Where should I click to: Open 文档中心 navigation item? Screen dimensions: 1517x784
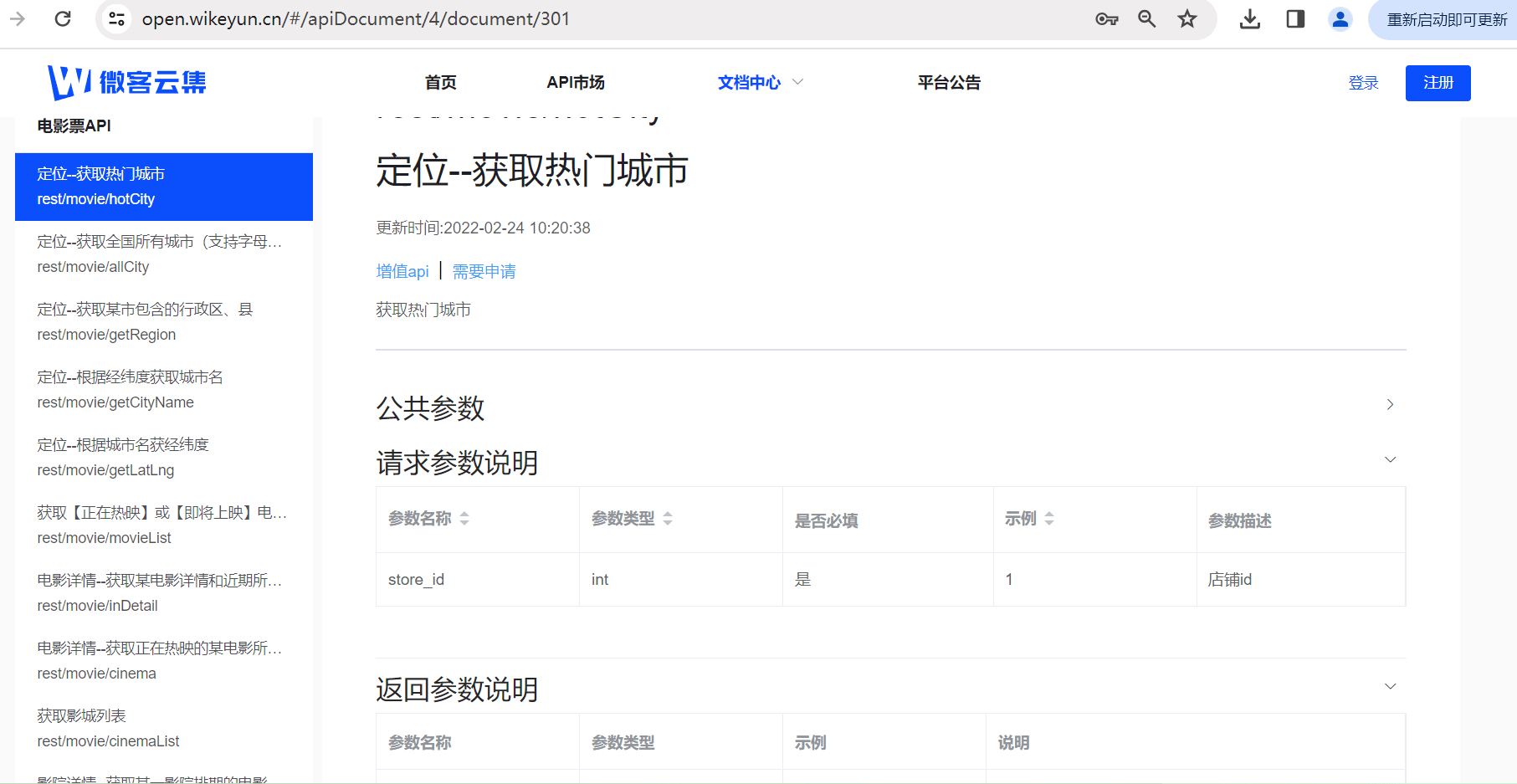pyautogui.click(x=749, y=82)
